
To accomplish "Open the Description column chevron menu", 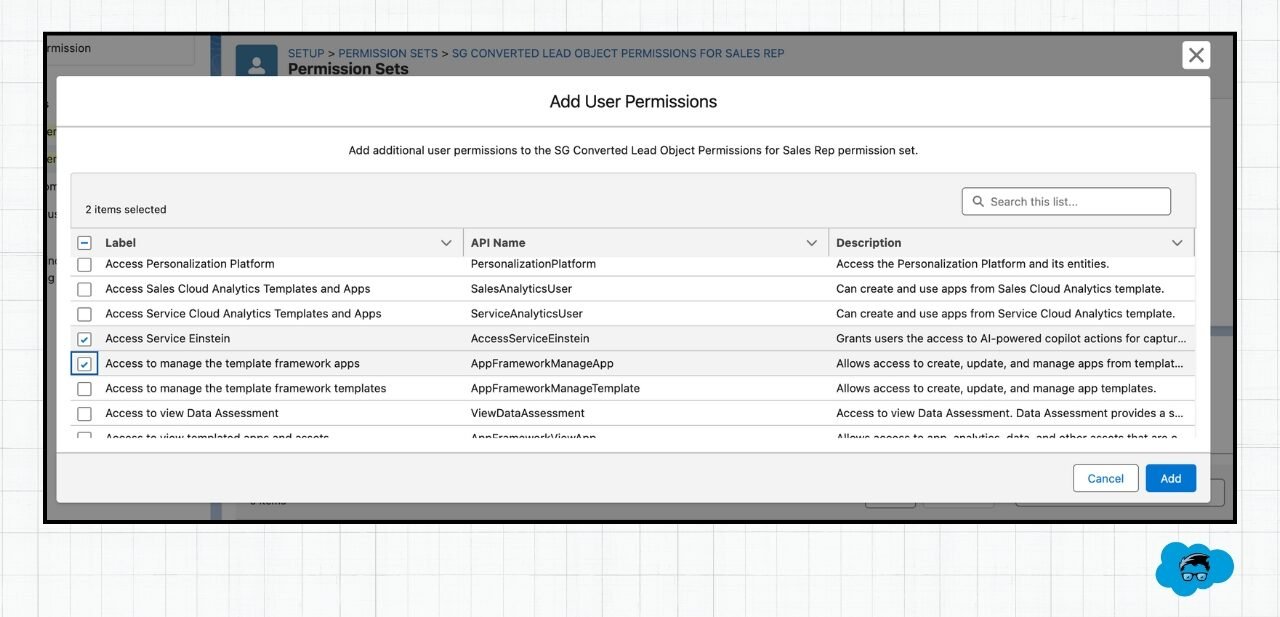I will tap(1177, 243).
